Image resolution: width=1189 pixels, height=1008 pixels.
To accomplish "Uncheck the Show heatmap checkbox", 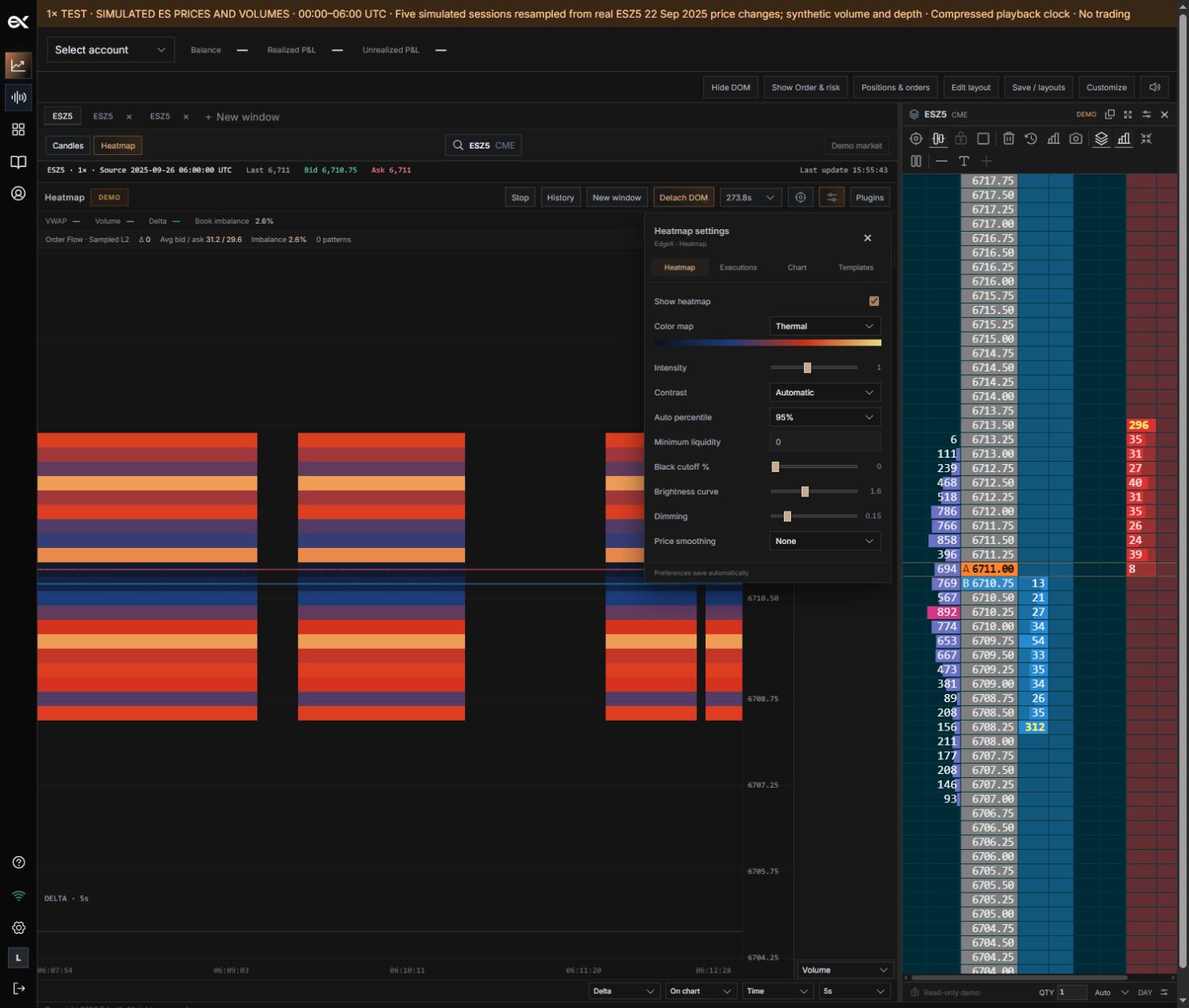I will pos(874,301).
